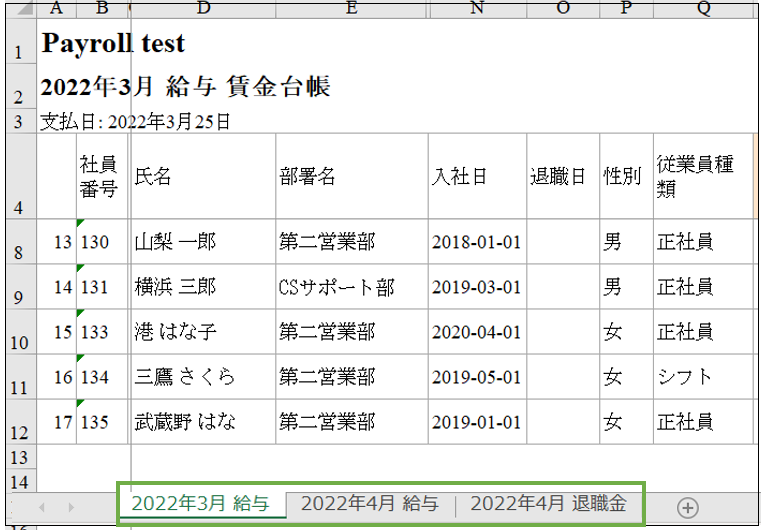The width and height of the screenshot is (761, 530).
Task: Open the 2022年4月 給与 sheet tab
Action: (x=370, y=504)
